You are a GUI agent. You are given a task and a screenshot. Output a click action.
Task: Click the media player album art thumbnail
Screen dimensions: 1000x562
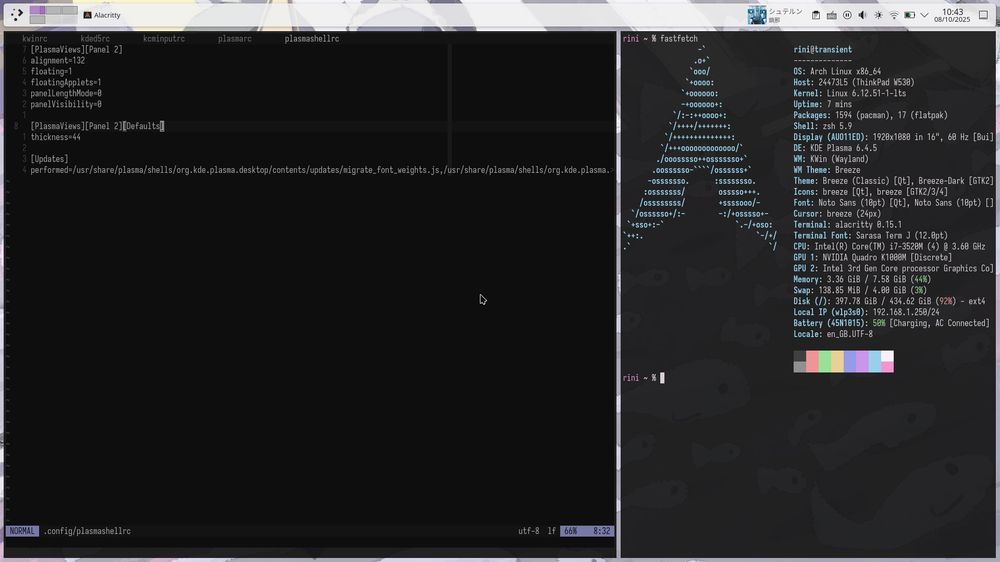point(757,15)
